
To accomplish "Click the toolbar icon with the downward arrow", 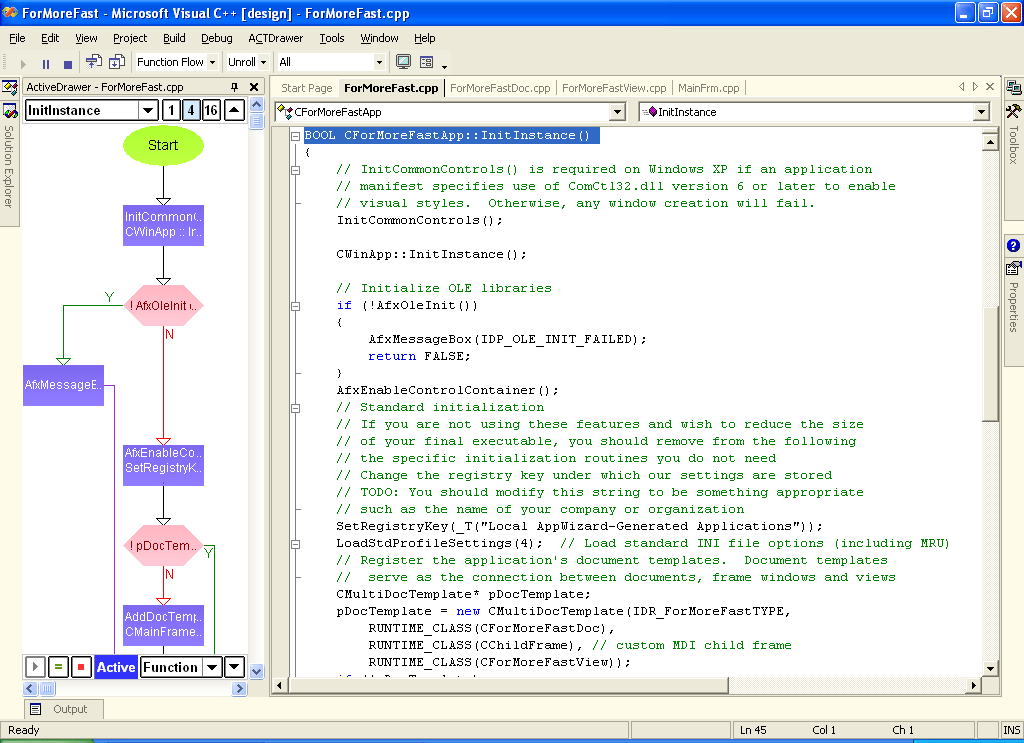I will tap(117, 62).
